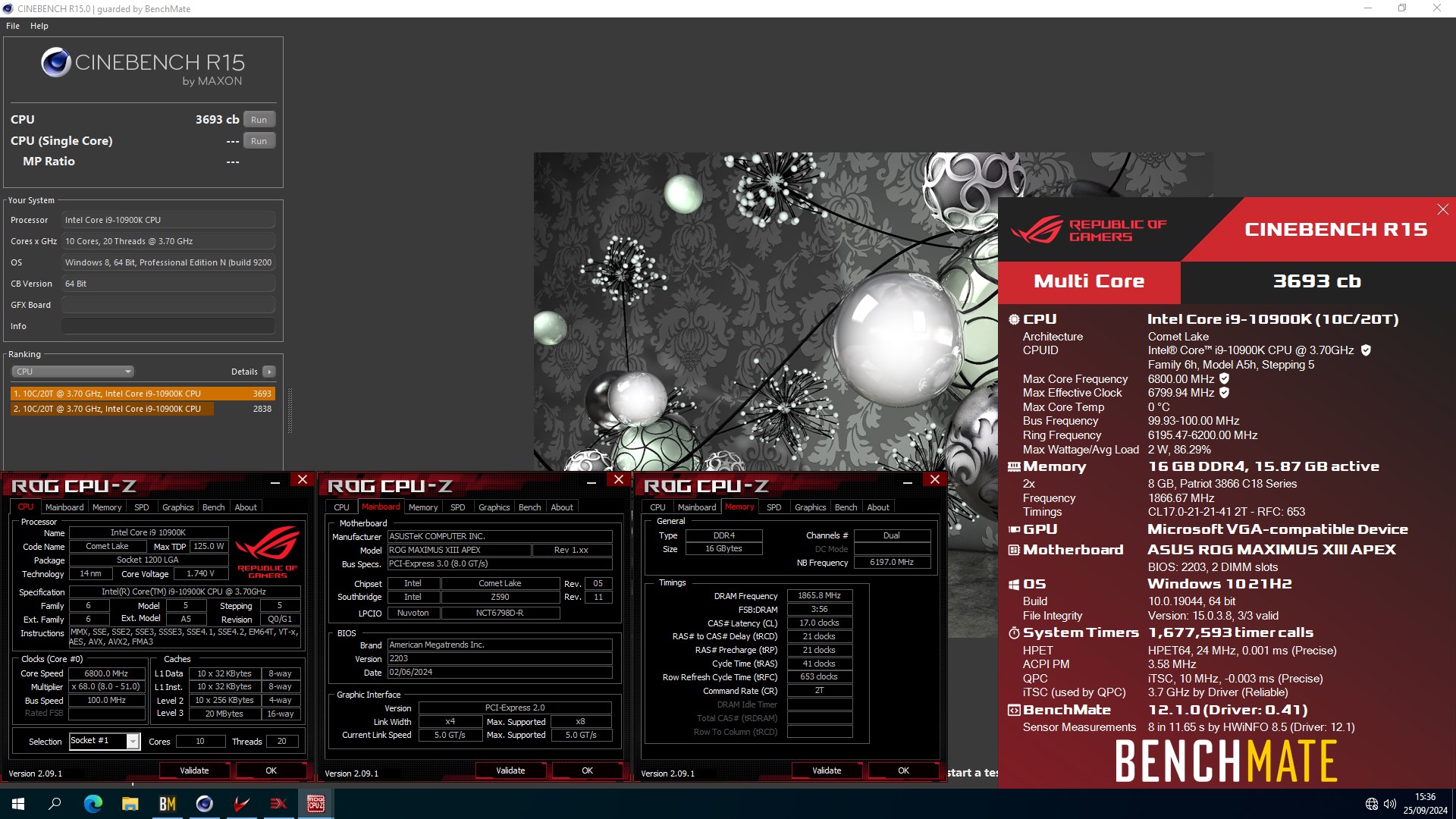This screenshot has height=819, width=1456.
Task: Click the Core Speed value 6800.0 MHz
Action: (107, 673)
